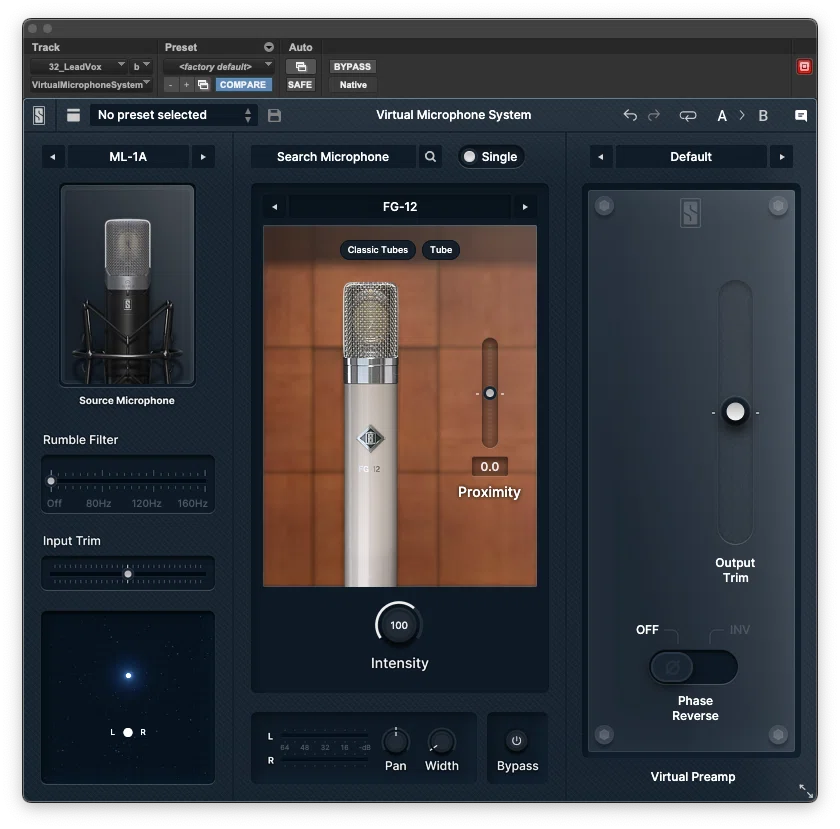
Task: Open the FG-12 mic model selector
Action: pos(400,207)
